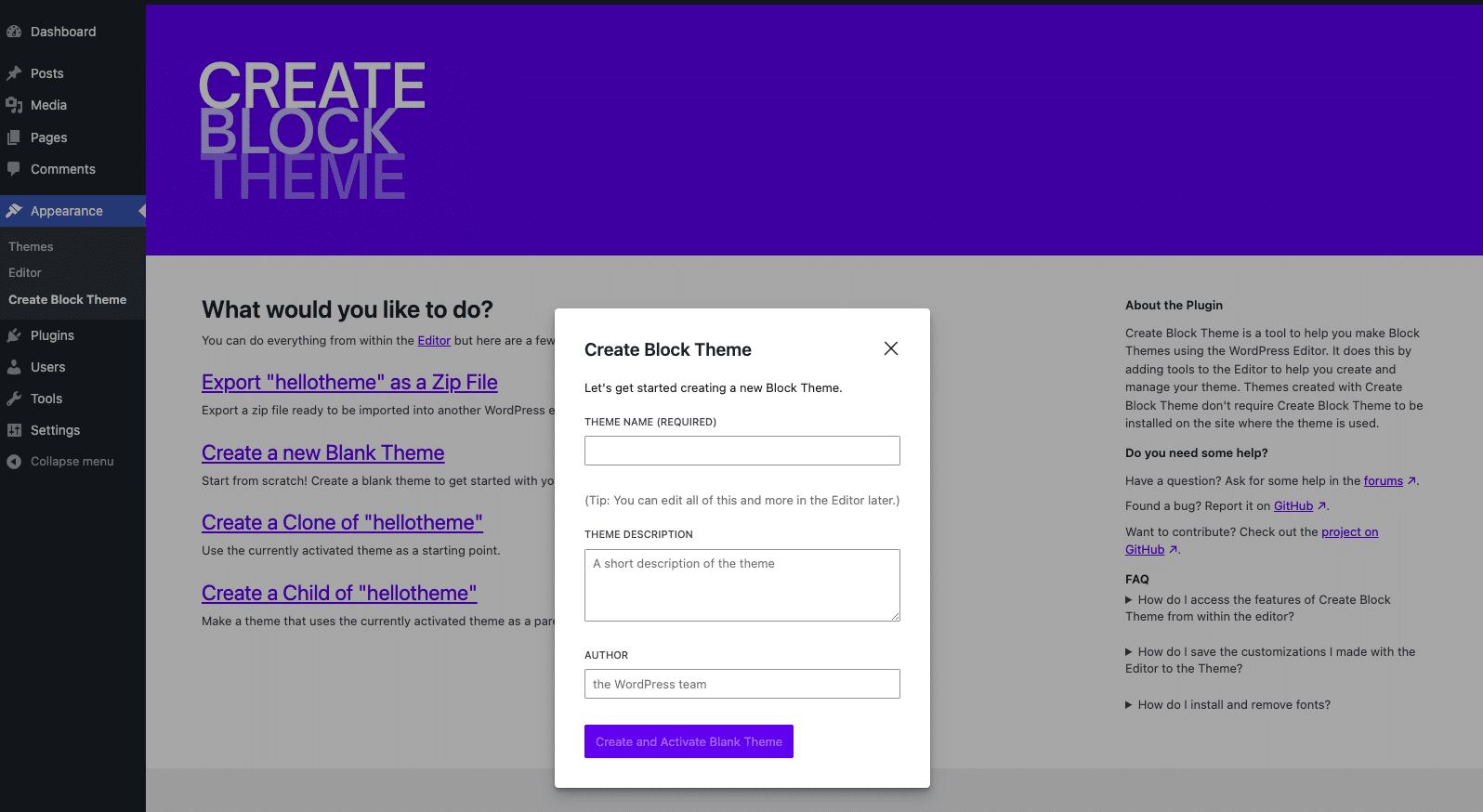The image size is (1483, 812).
Task: Follow the Editor link in intro text
Action: 434,341
